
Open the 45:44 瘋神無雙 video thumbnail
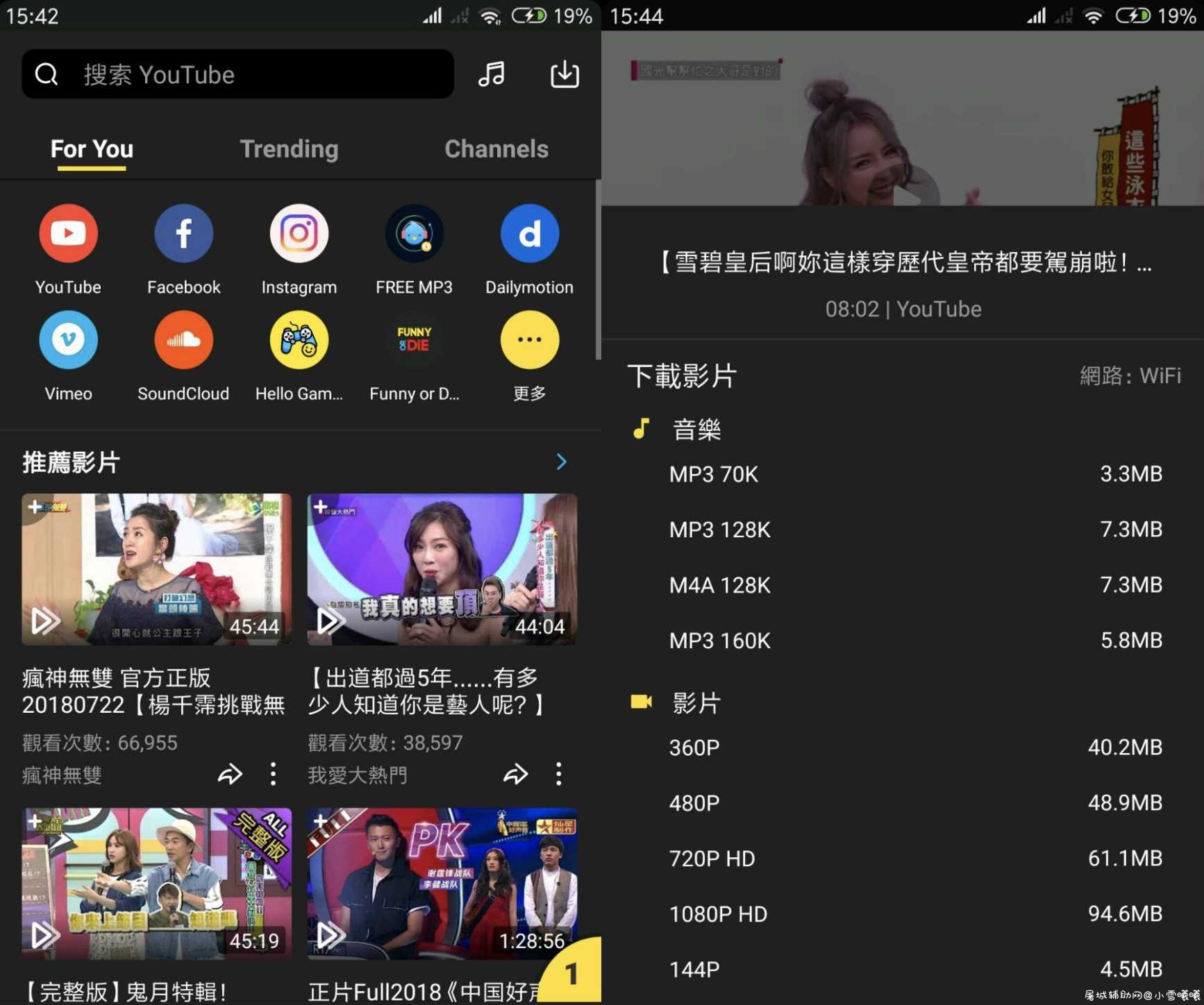coord(156,569)
